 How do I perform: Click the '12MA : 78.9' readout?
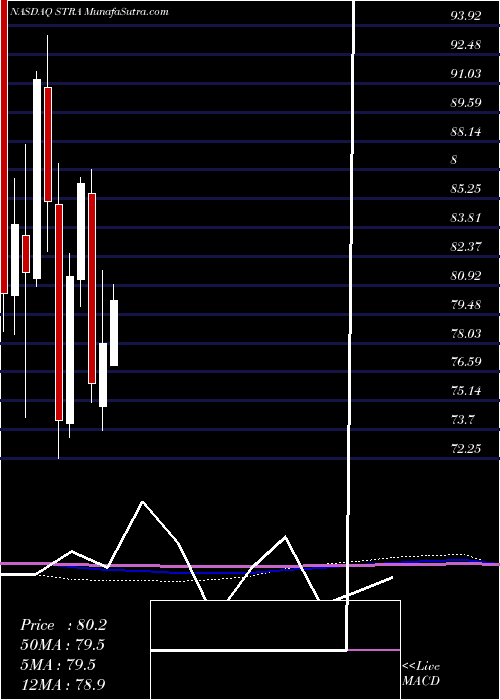pos(63,684)
